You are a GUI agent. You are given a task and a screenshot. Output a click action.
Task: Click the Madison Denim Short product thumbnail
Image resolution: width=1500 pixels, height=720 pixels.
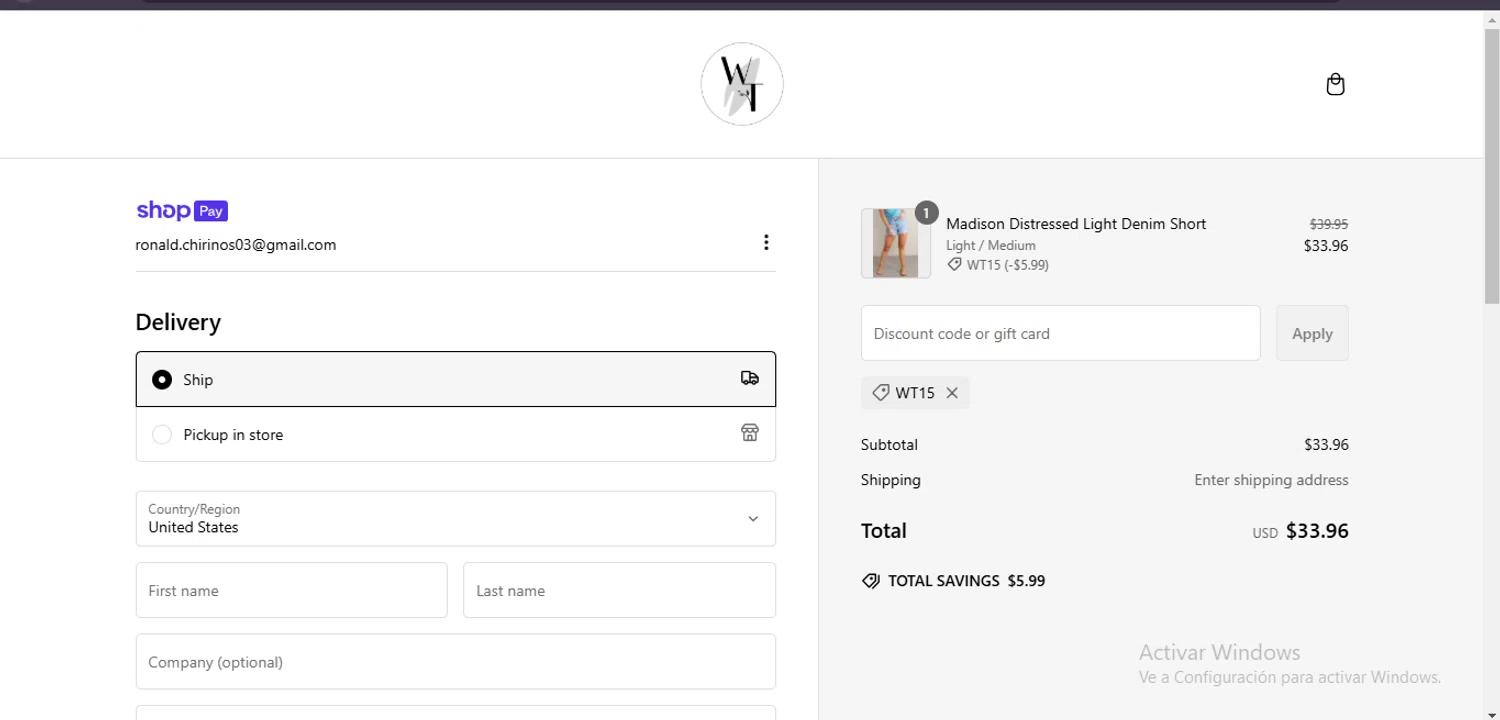click(x=895, y=243)
